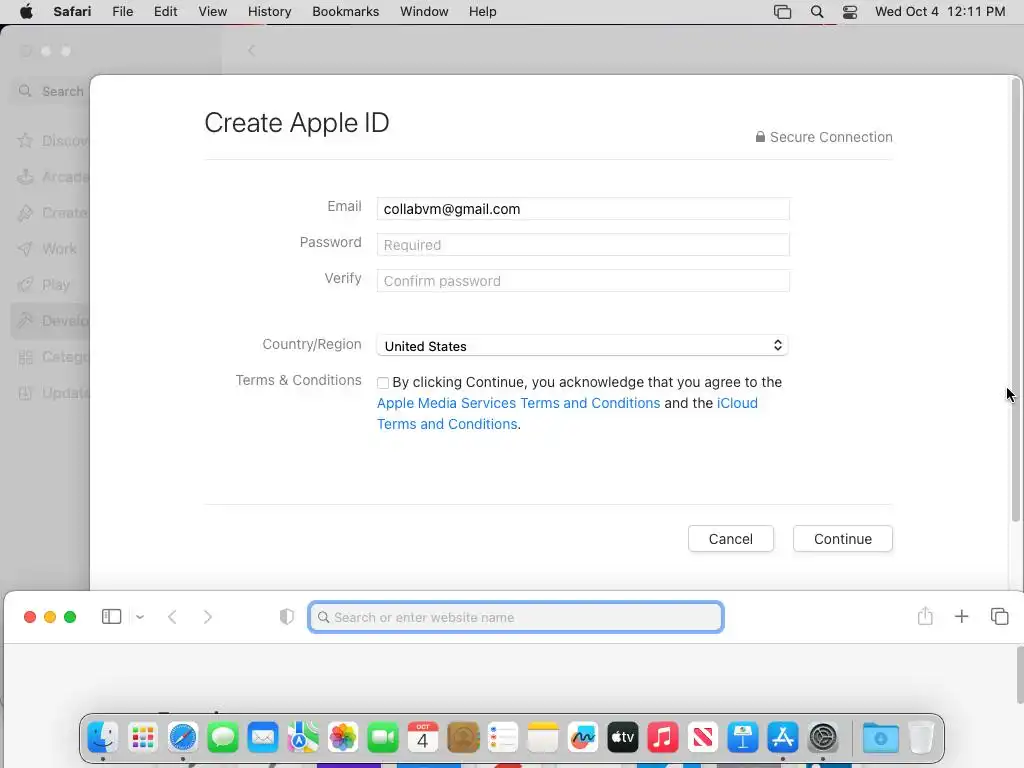Agree to Terms & Conditions checkbox
Image resolution: width=1024 pixels, height=768 pixels.
pos(383,383)
